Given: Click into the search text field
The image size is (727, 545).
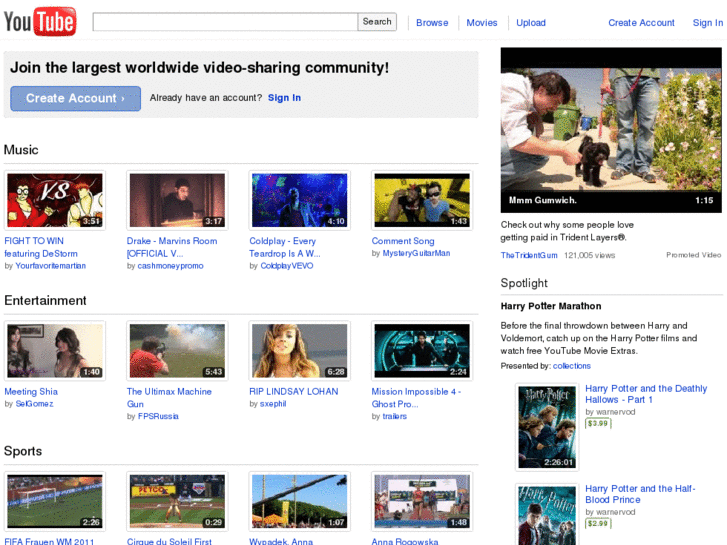Looking at the screenshot, I should (225, 22).
